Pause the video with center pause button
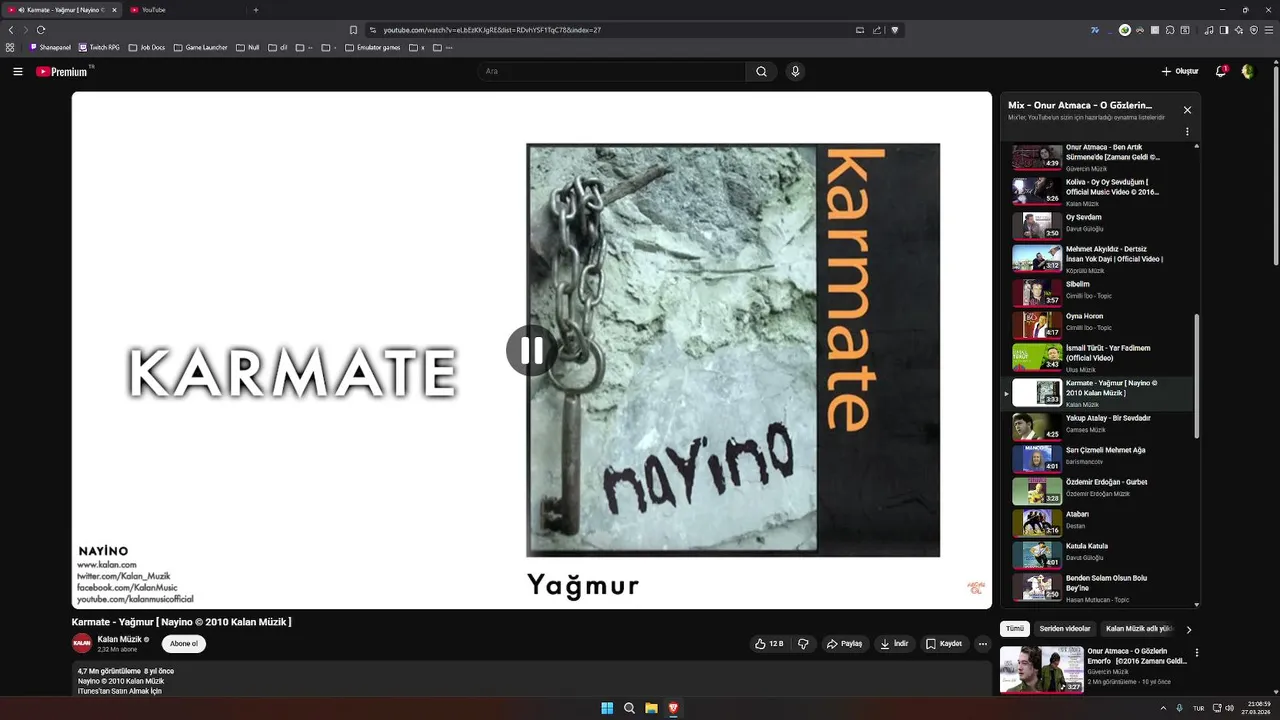Image resolution: width=1280 pixels, height=720 pixels. [x=532, y=350]
